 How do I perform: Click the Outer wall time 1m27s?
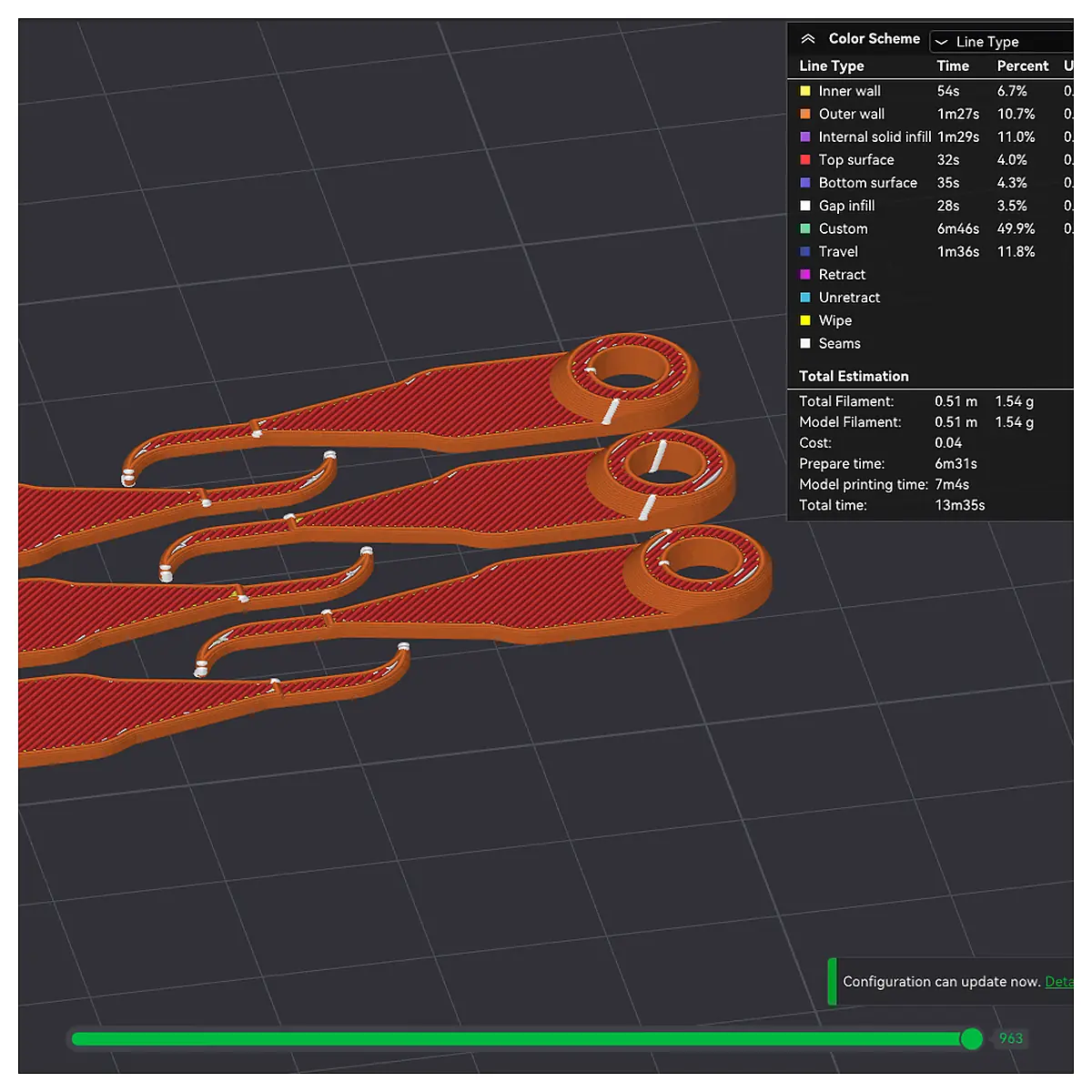[x=958, y=114]
